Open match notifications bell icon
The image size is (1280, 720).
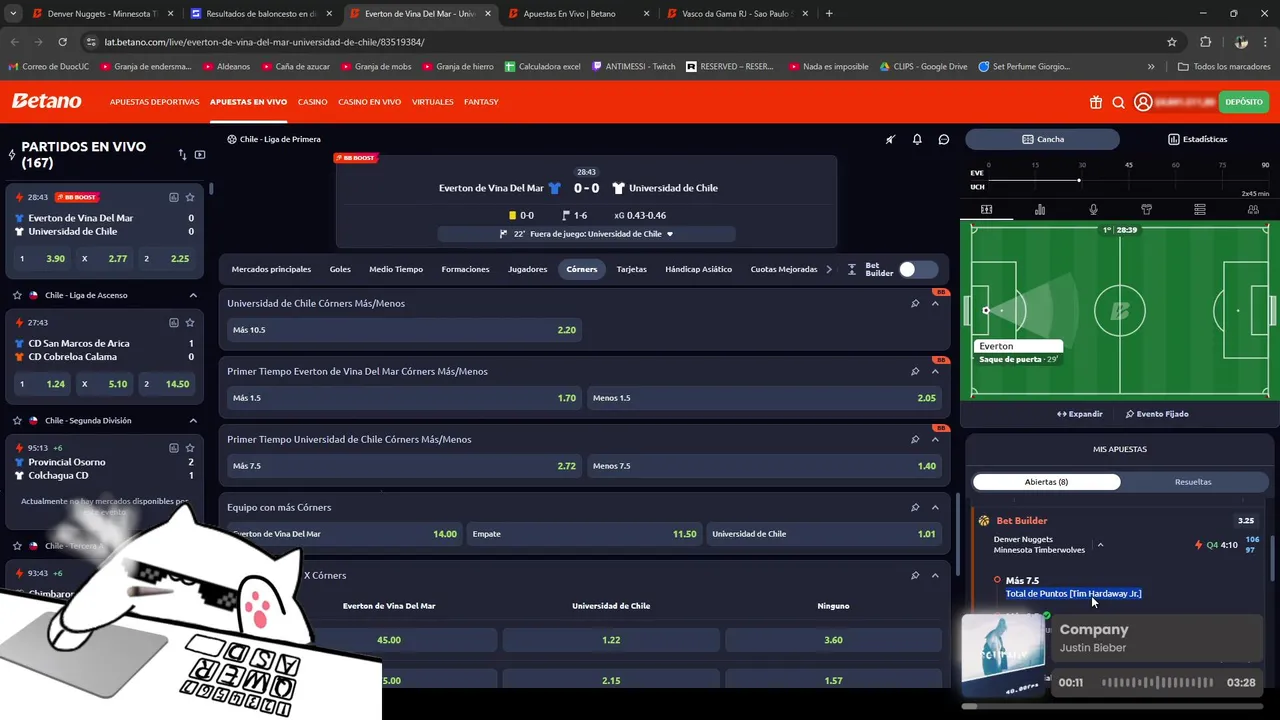coord(917,139)
